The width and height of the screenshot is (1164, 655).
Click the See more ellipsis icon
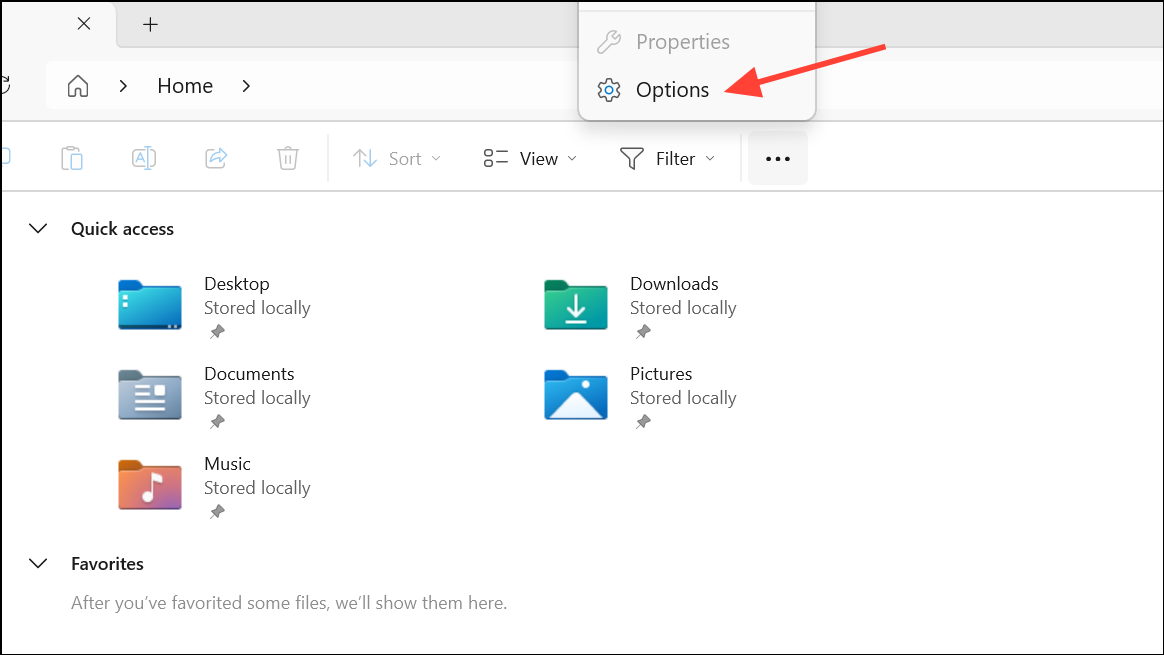(x=777, y=157)
